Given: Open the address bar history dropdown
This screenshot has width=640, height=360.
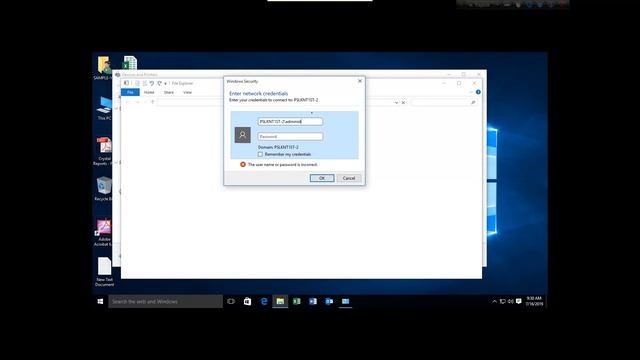Looking at the screenshot, I should pyautogui.click(x=396, y=103).
